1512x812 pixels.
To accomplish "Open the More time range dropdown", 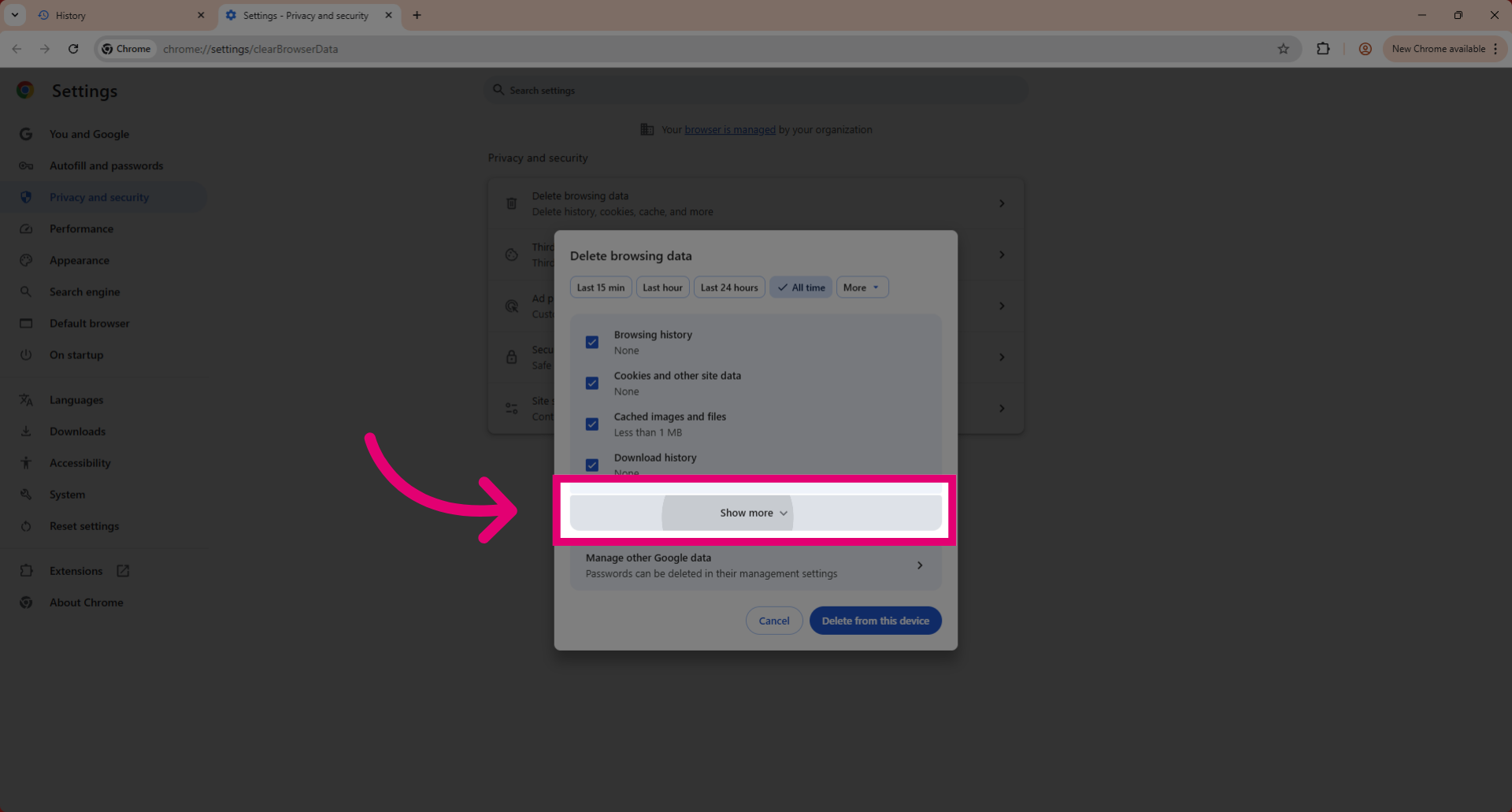I will (x=862, y=287).
